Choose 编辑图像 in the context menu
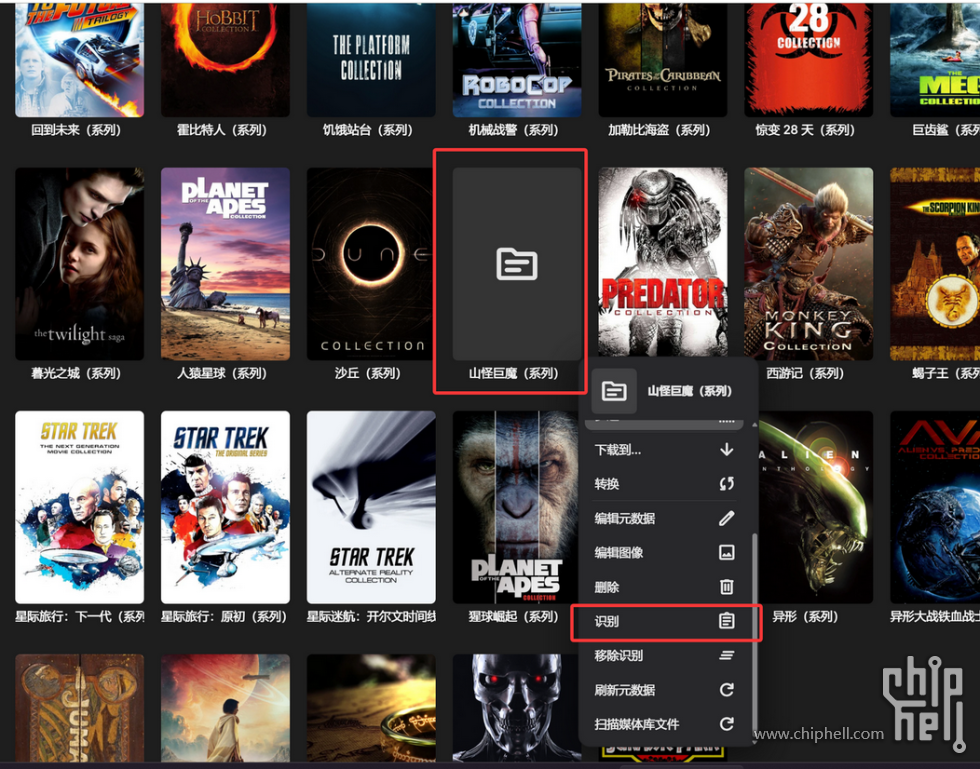980x769 pixels. coord(664,553)
